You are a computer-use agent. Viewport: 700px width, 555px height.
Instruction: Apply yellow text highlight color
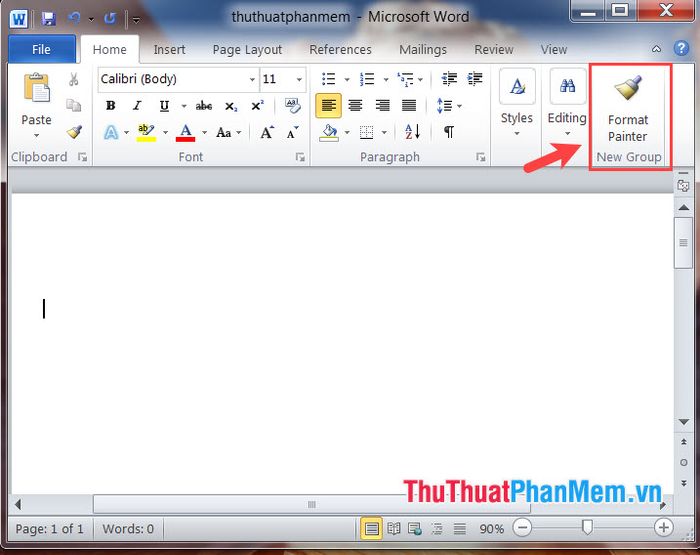(146, 133)
